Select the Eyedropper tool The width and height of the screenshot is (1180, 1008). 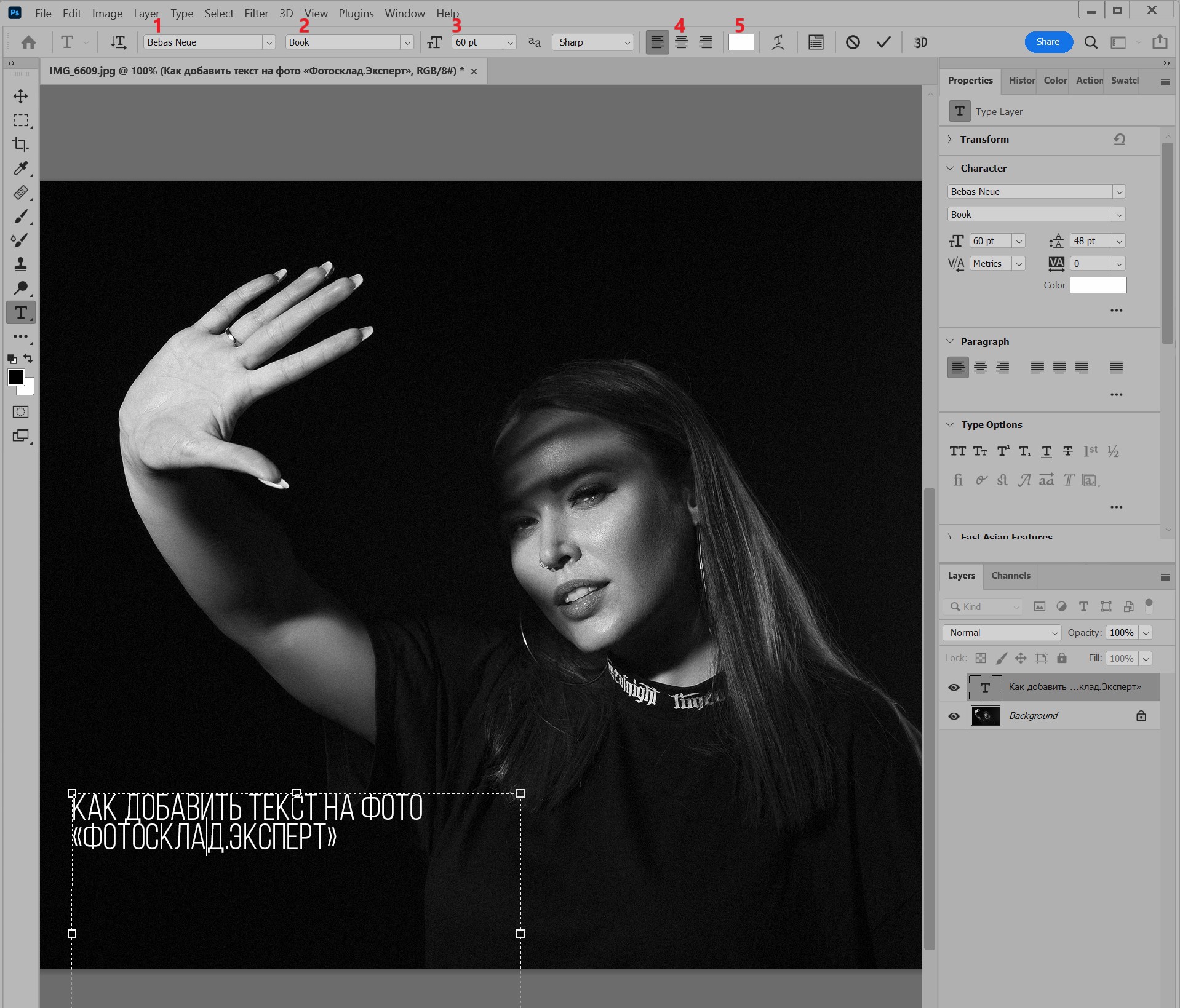[x=20, y=168]
